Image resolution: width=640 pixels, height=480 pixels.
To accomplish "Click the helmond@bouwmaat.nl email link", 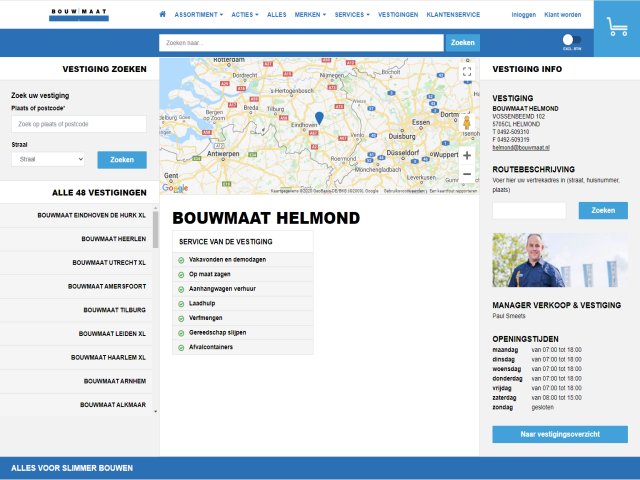I will pos(519,147).
